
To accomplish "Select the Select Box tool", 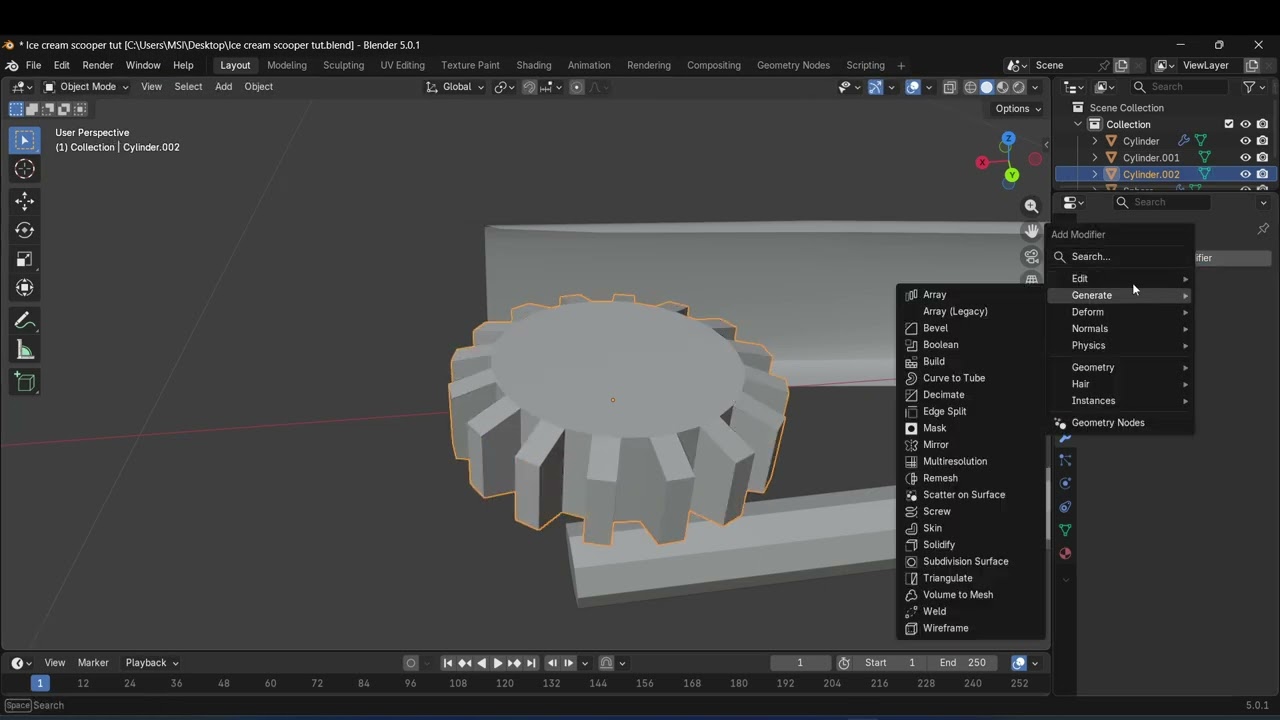I will point(25,140).
